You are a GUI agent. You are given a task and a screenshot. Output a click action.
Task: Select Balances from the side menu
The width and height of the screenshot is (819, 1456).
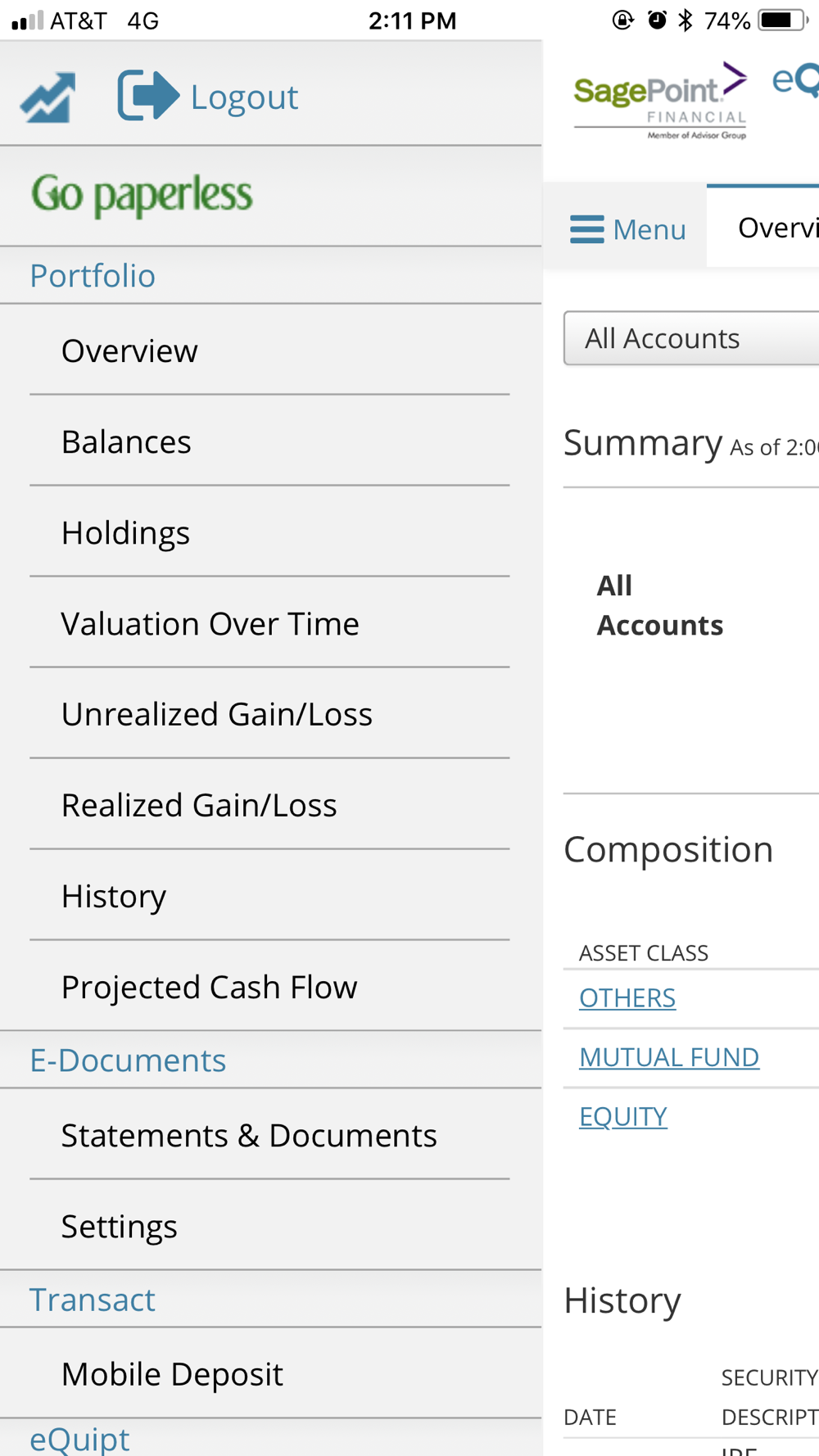126,442
